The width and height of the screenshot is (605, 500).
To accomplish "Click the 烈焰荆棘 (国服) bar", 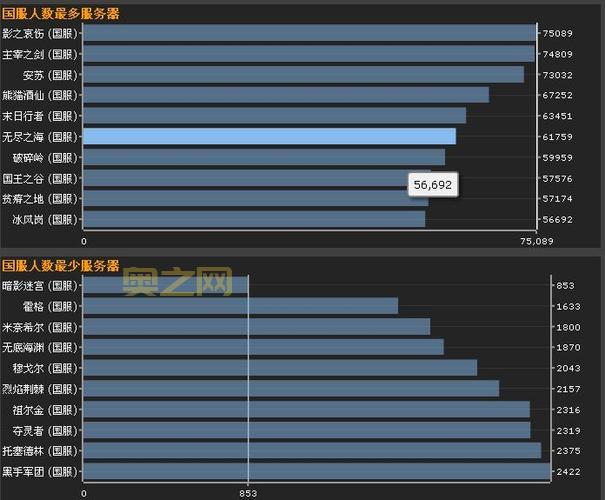I will tap(290, 388).
